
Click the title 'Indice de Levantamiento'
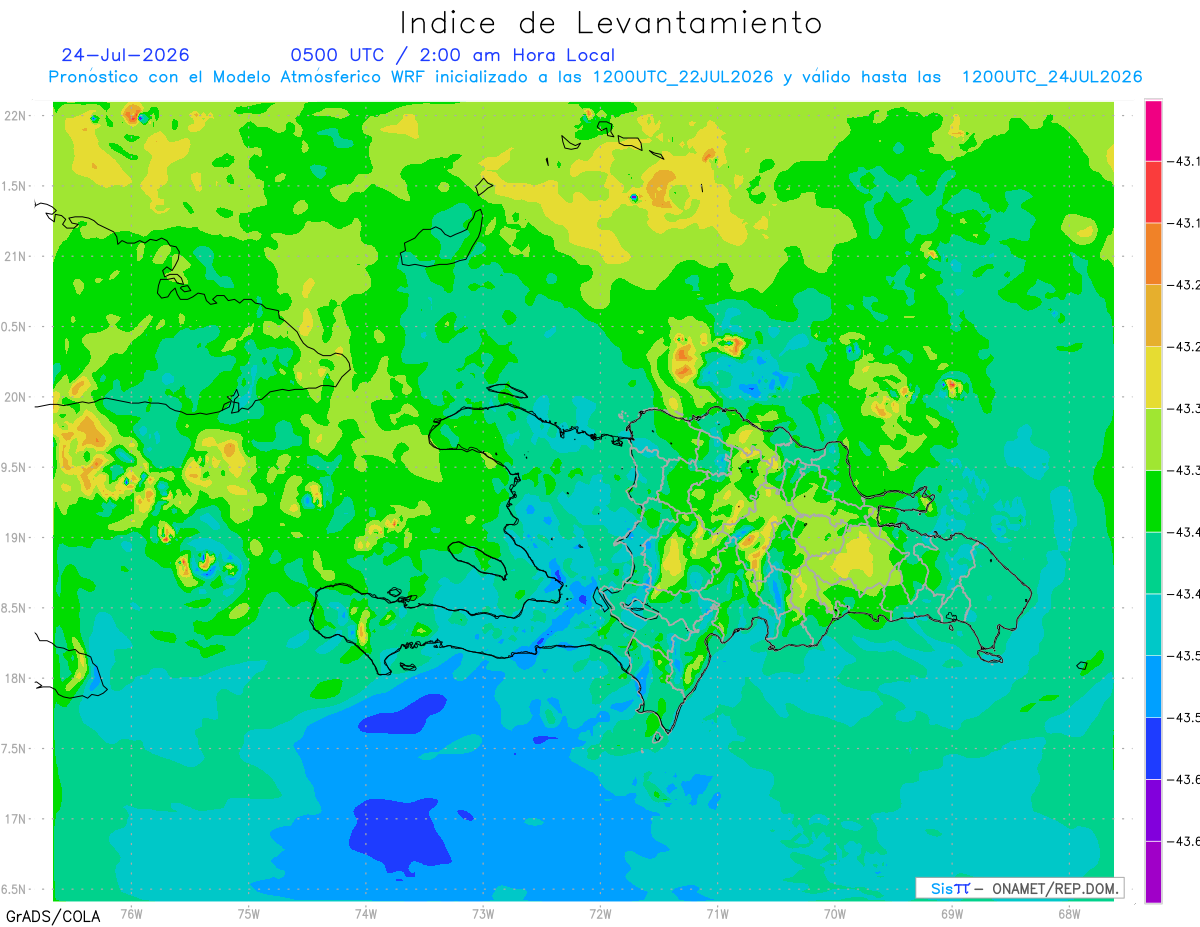[611, 23]
